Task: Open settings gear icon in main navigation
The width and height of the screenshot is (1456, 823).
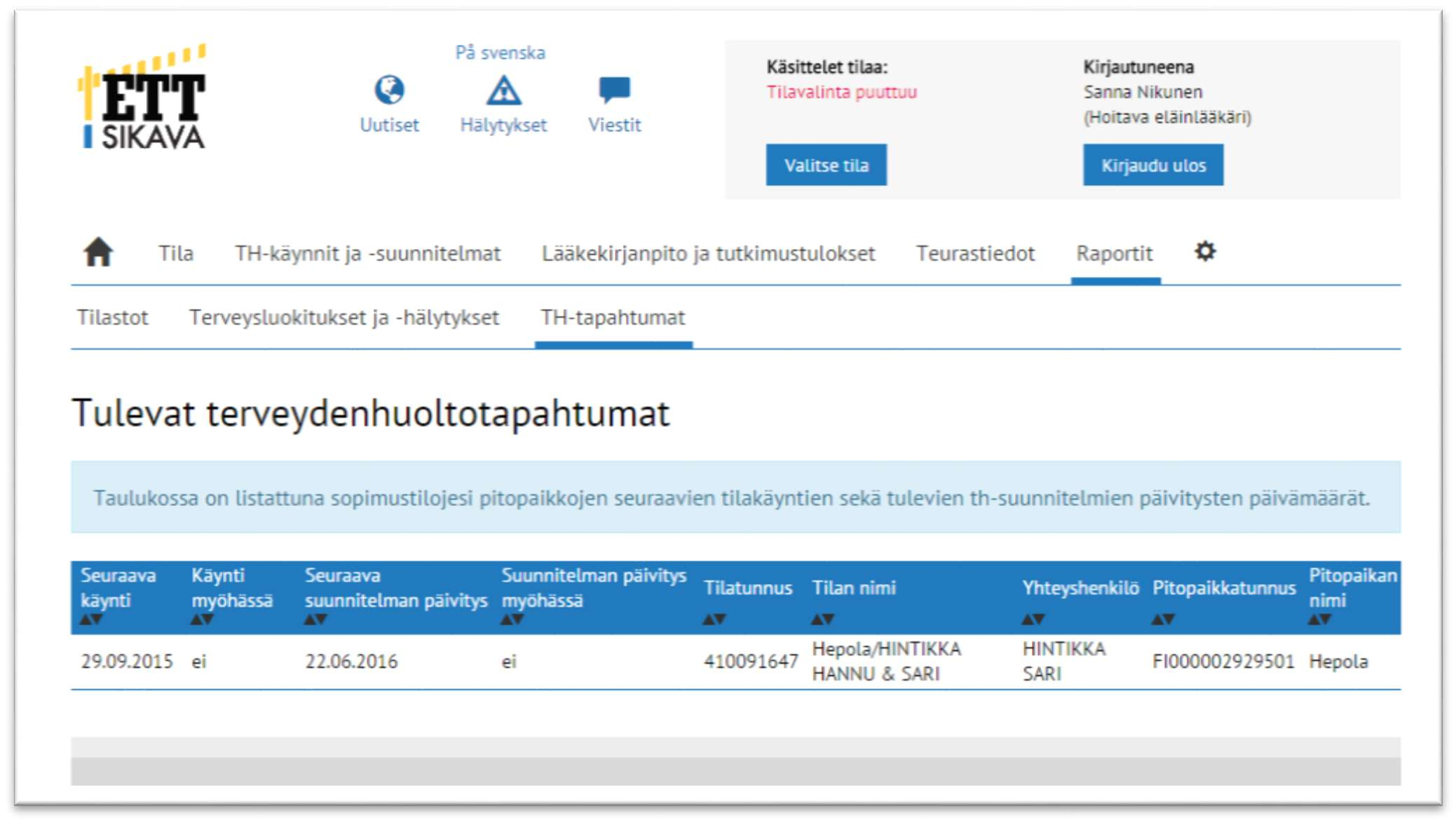Action: pyautogui.click(x=1205, y=251)
